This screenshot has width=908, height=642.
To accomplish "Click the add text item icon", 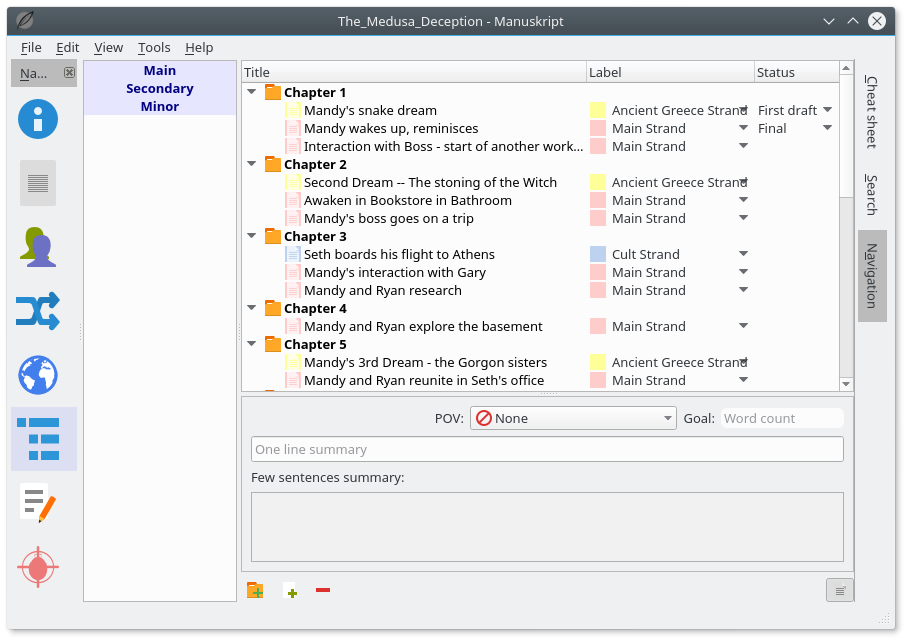I will (290, 591).
